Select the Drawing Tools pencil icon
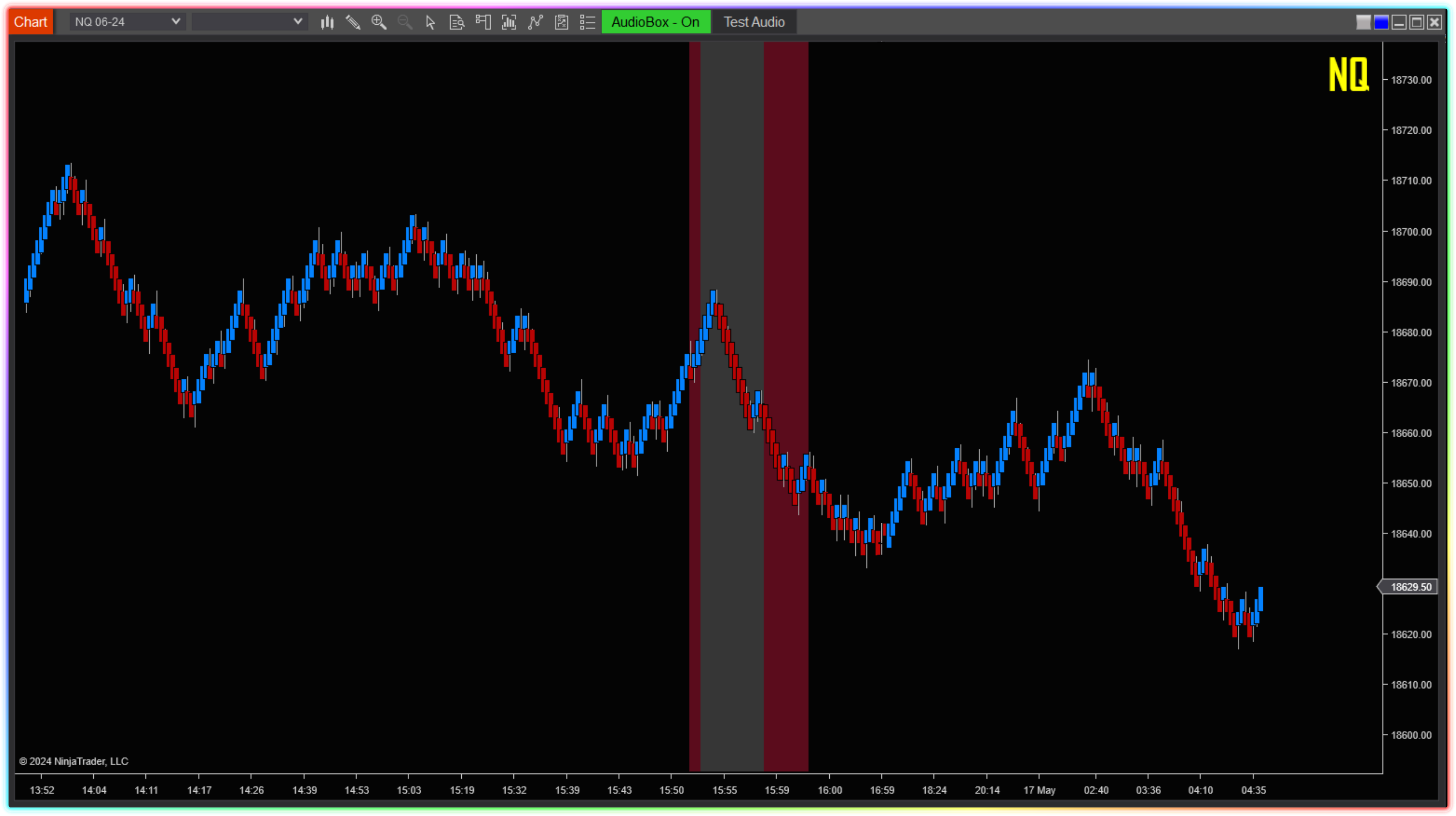The width and height of the screenshot is (1456, 816). click(353, 22)
